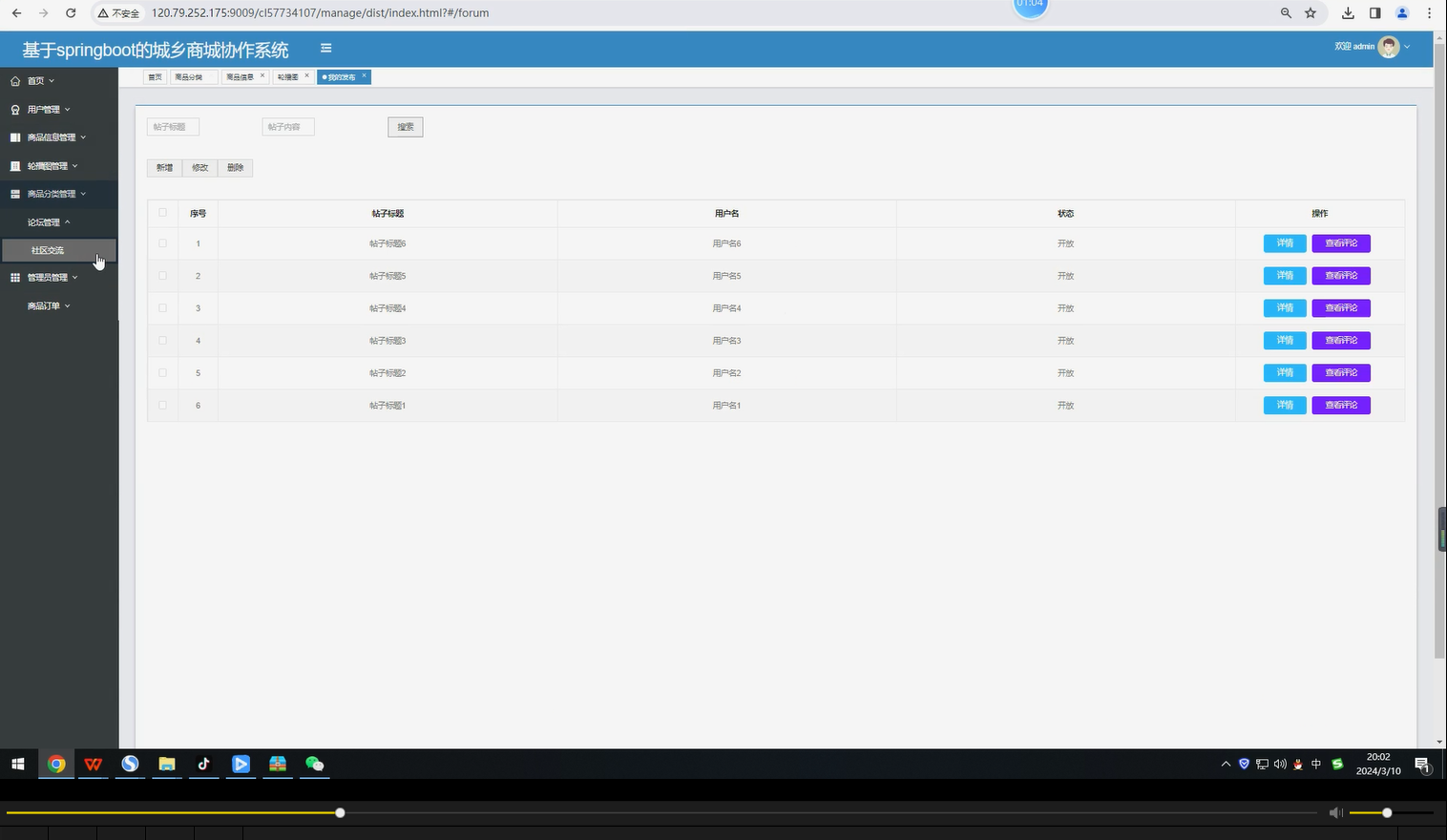
Task: Open Chrome profile icon
Action: point(1402,13)
